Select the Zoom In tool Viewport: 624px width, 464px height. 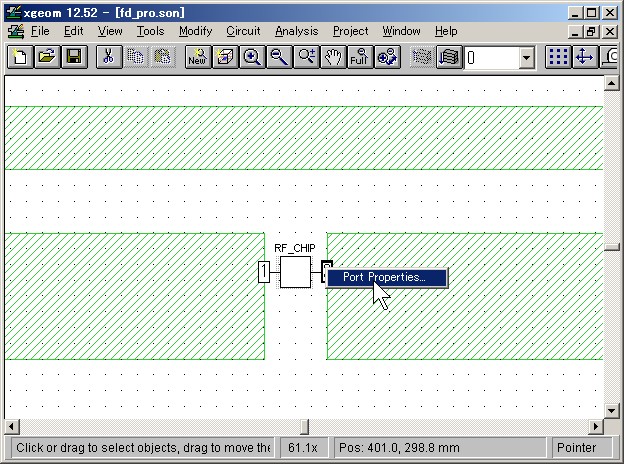click(x=252, y=57)
